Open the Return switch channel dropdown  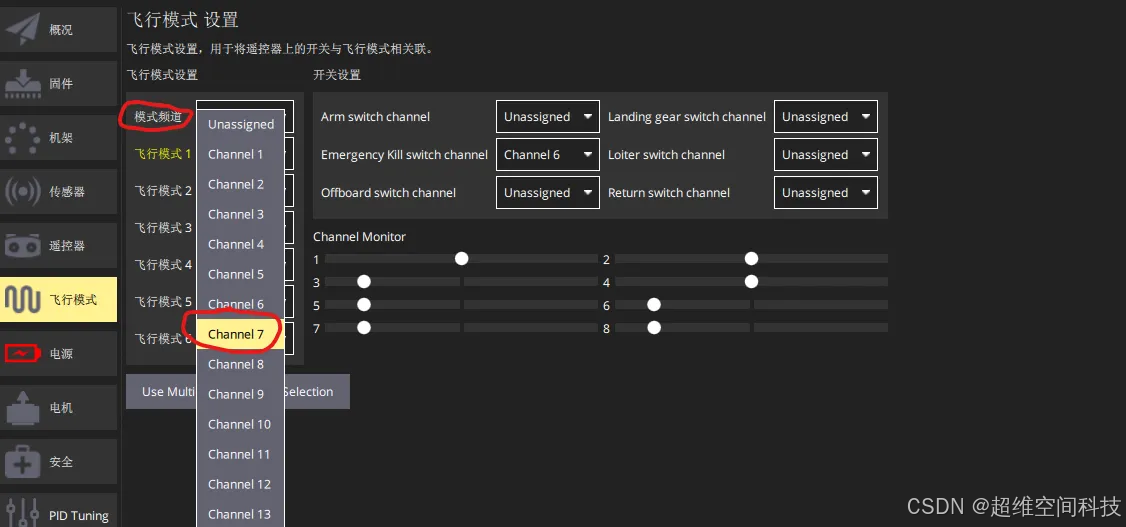tap(826, 192)
